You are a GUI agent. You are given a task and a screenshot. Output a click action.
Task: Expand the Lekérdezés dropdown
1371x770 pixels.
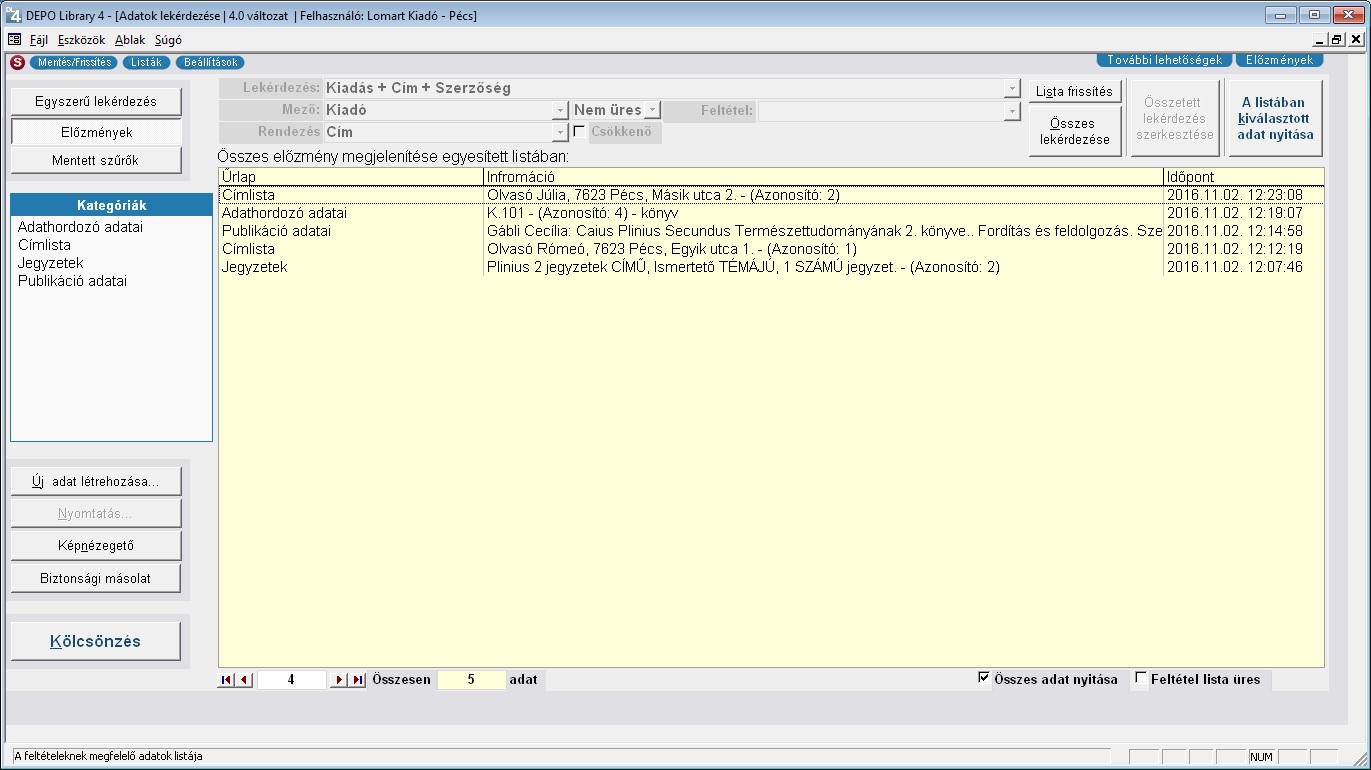coord(1012,88)
